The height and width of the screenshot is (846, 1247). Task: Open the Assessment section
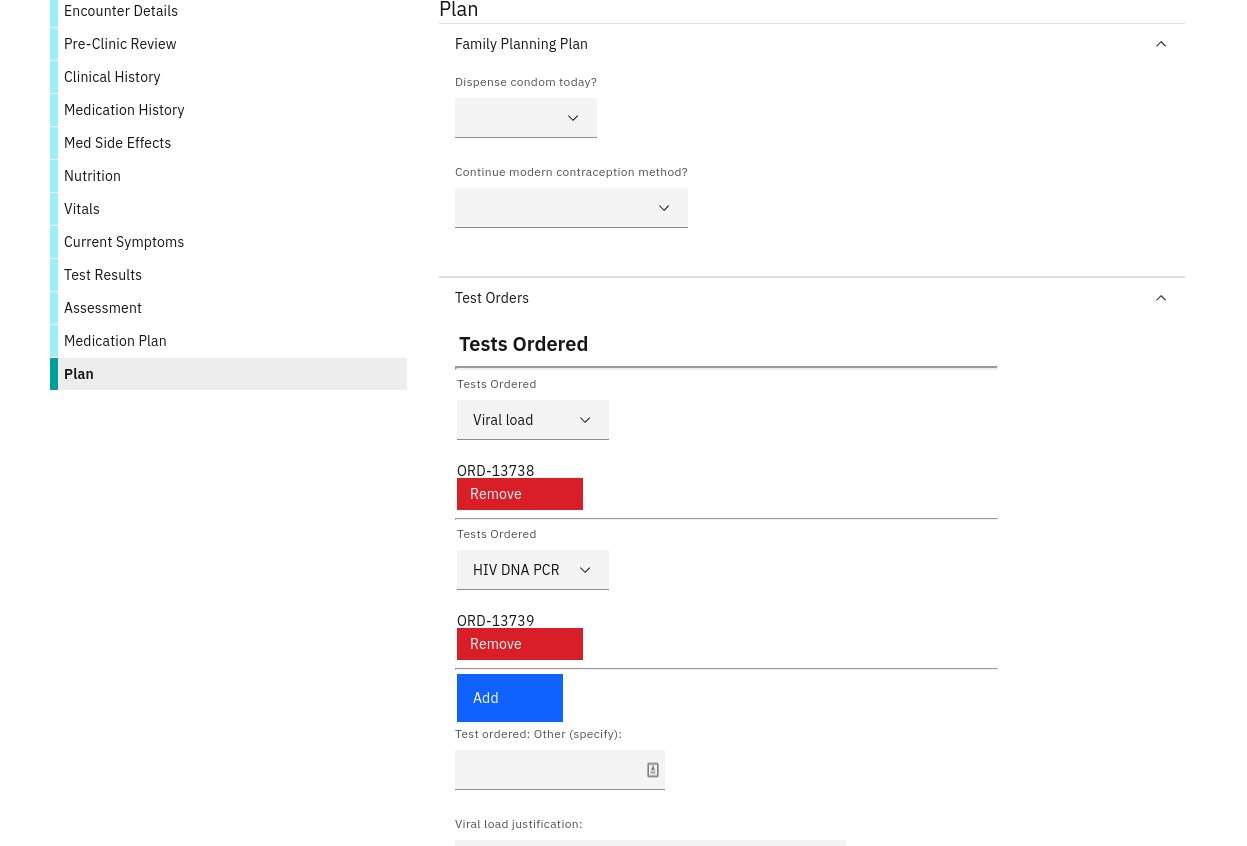pos(228,308)
